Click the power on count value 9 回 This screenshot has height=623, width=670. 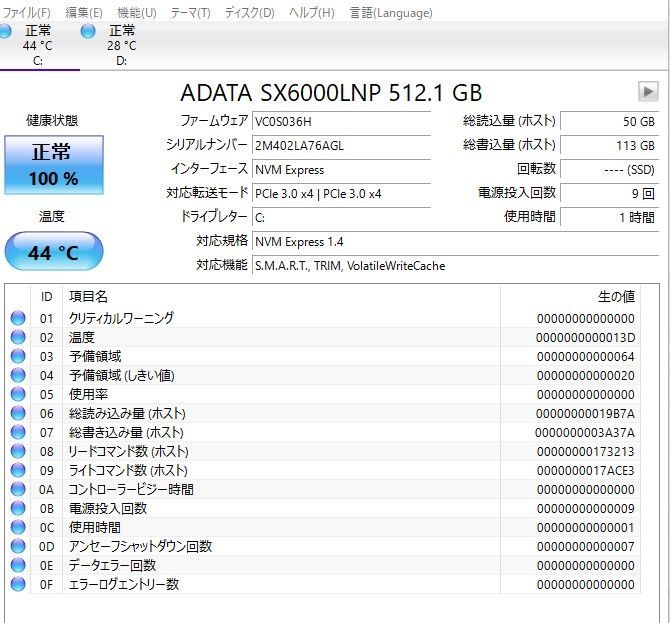point(609,194)
